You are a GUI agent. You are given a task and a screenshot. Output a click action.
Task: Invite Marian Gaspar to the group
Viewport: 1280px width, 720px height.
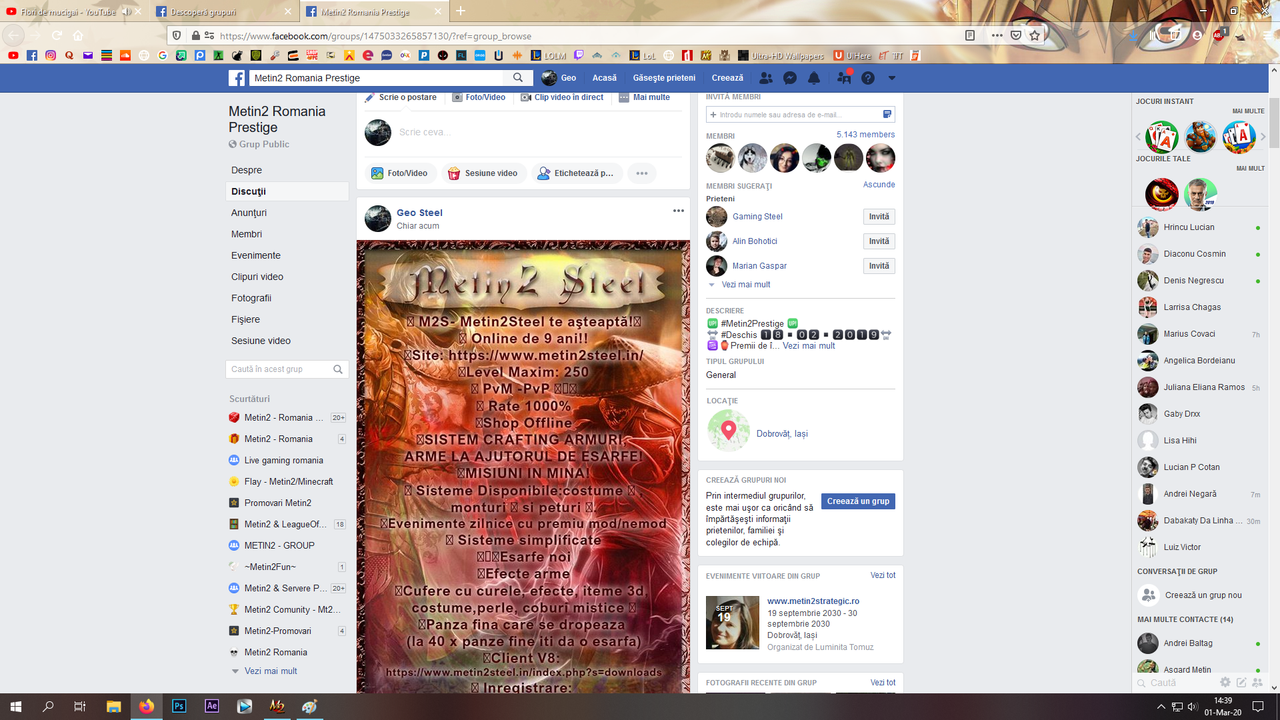click(879, 266)
